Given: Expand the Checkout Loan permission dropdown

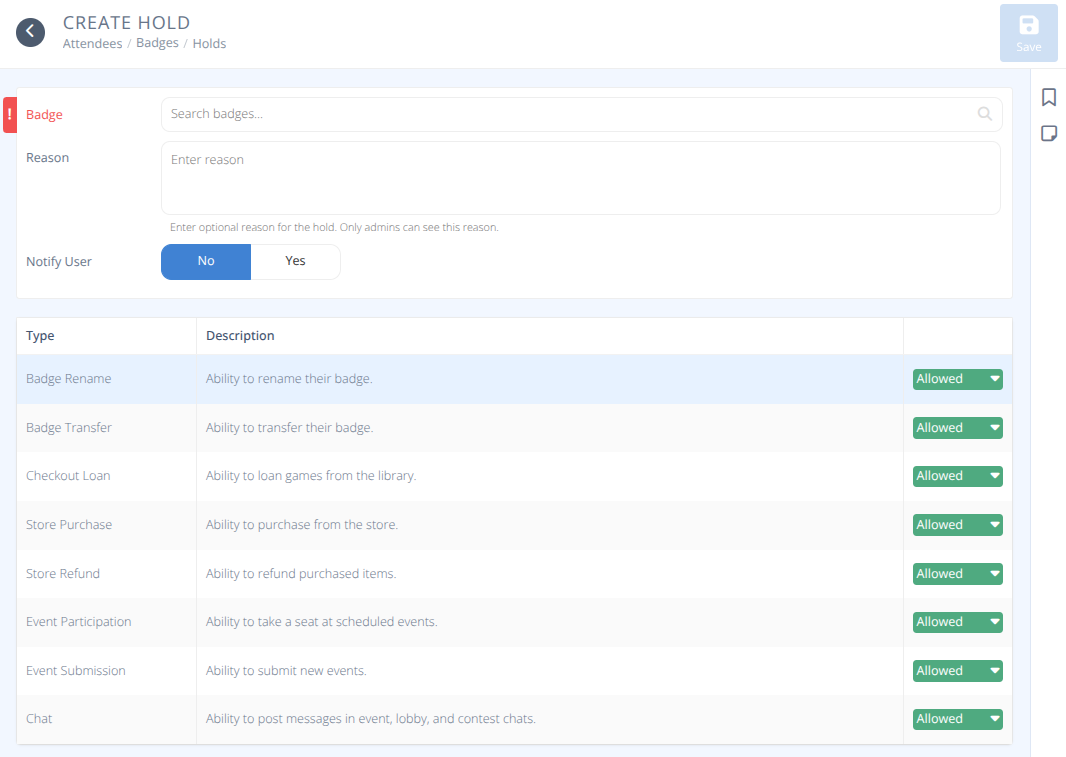Looking at the screenshot, I should (957, 476).
